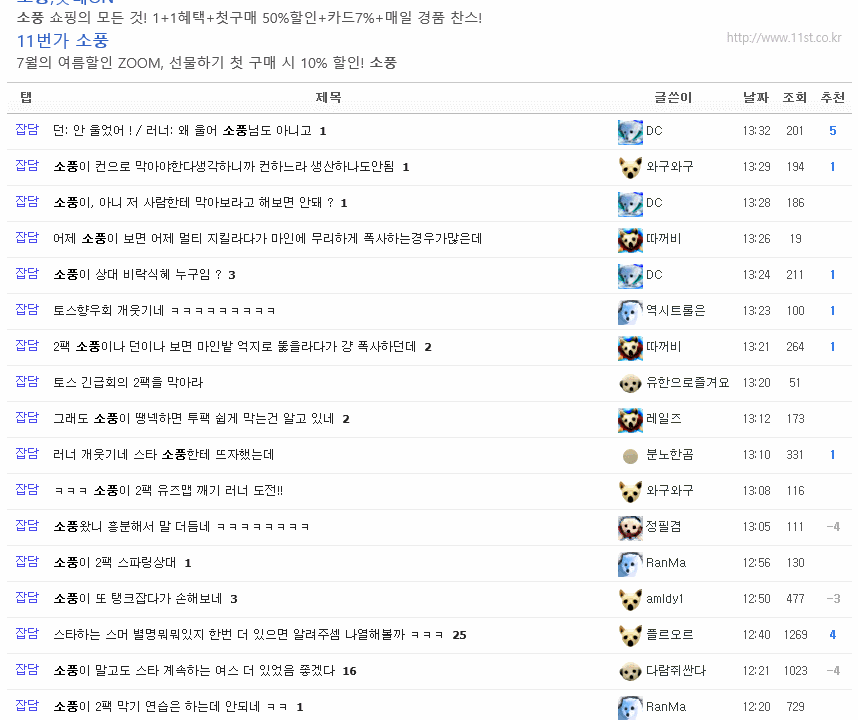The height and width of the screenshot is (720, 858).
Task: Open post '소풍이 말고도 스타 계속하는 여스'
Action: 194,671
